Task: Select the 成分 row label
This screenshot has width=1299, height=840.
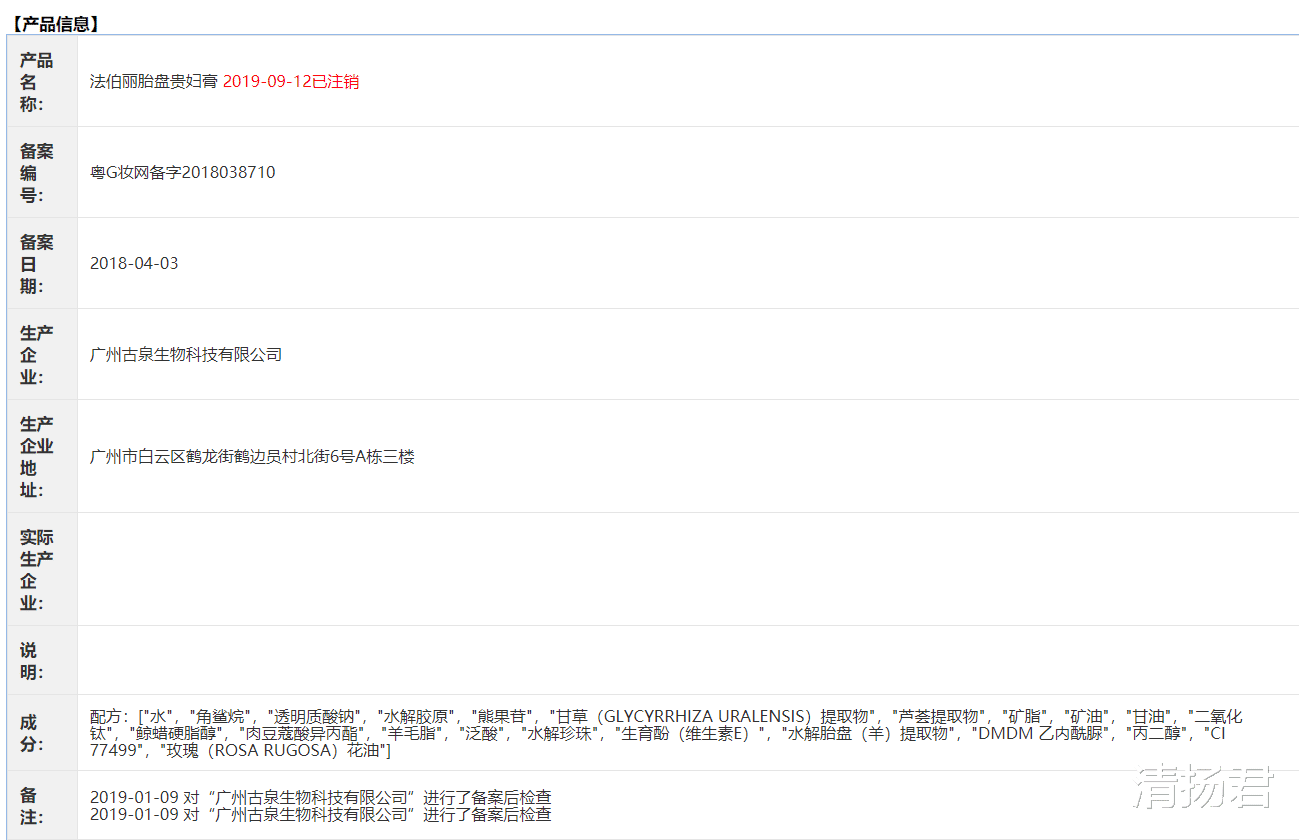Action: pyautogui.click(x=31, y=733)
